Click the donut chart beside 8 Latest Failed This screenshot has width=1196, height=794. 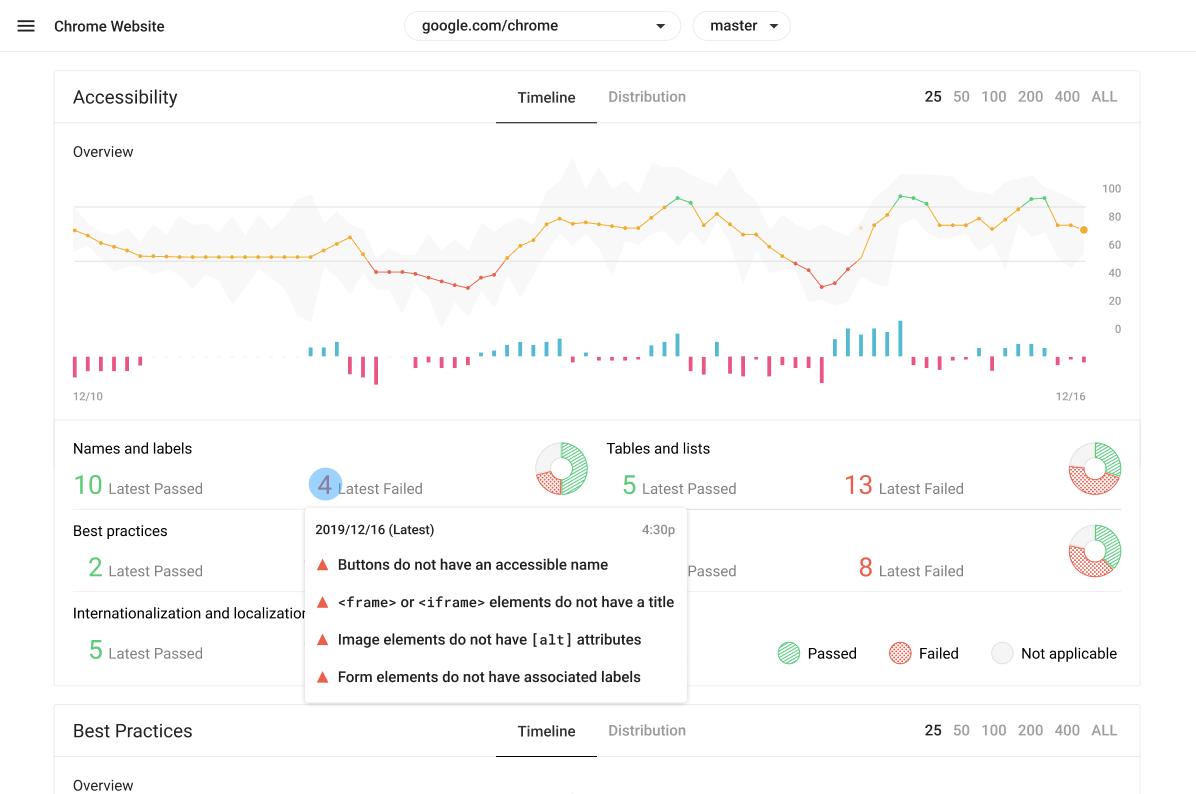click(x=1095, y=551)
